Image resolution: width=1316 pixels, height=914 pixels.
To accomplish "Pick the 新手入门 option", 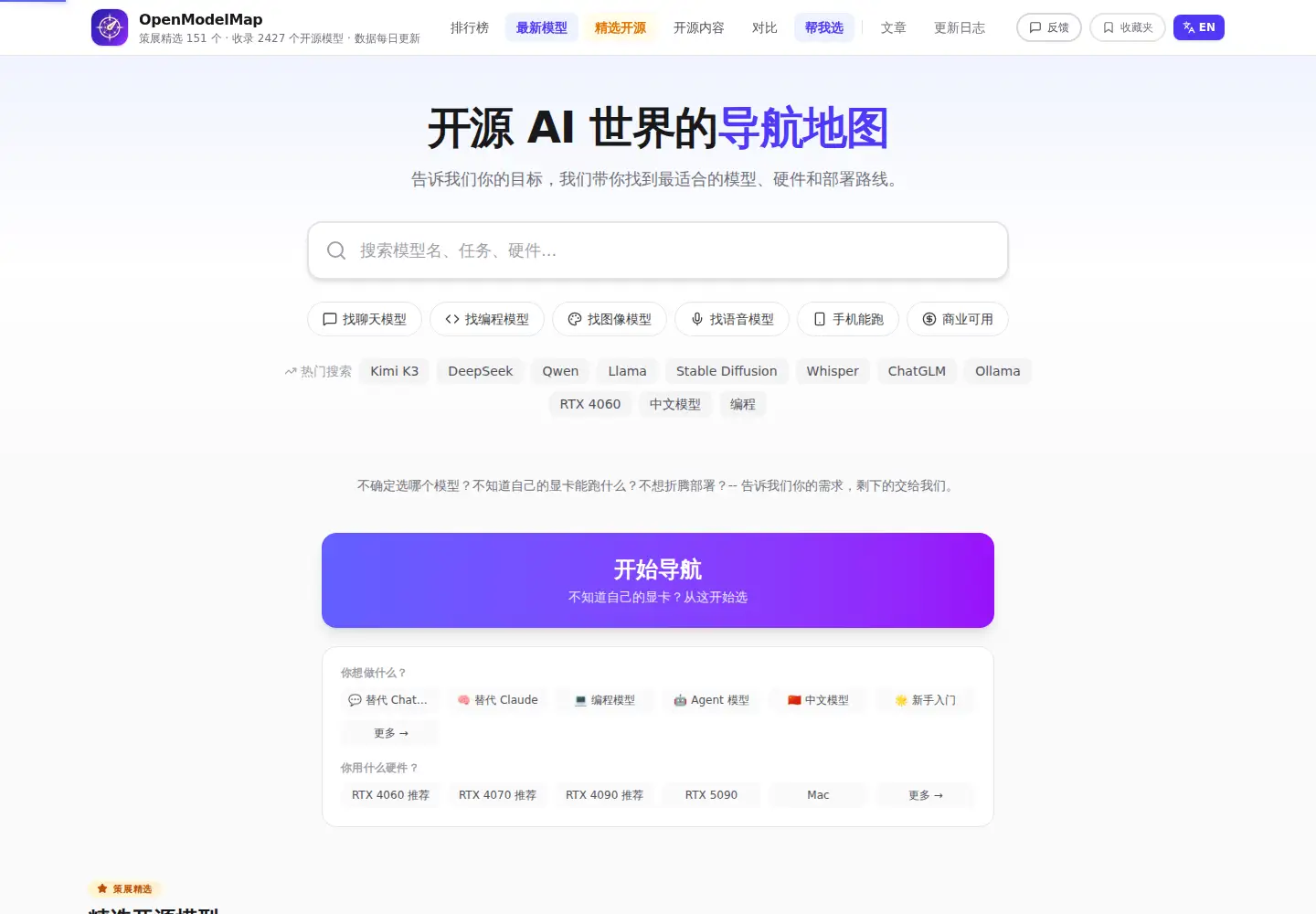I will point(925,700).
